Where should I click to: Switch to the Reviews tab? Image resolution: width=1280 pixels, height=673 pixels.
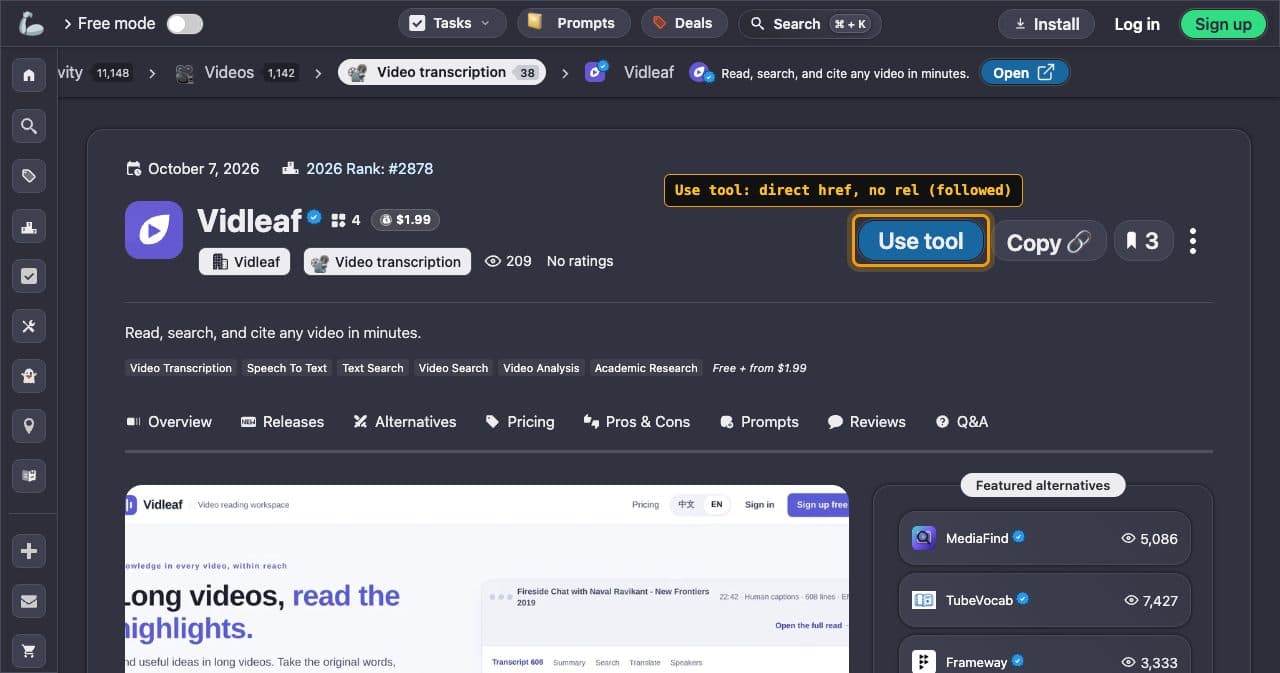(x=866, y=422)
